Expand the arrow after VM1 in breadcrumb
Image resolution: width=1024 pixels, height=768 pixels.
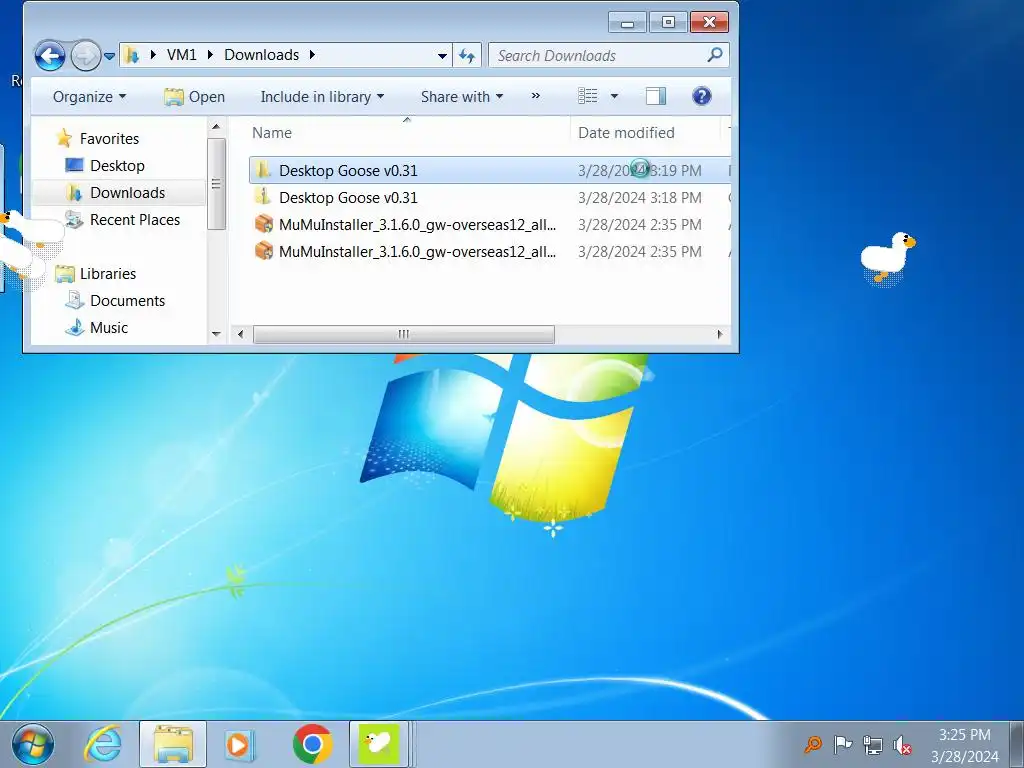[210, 55]
